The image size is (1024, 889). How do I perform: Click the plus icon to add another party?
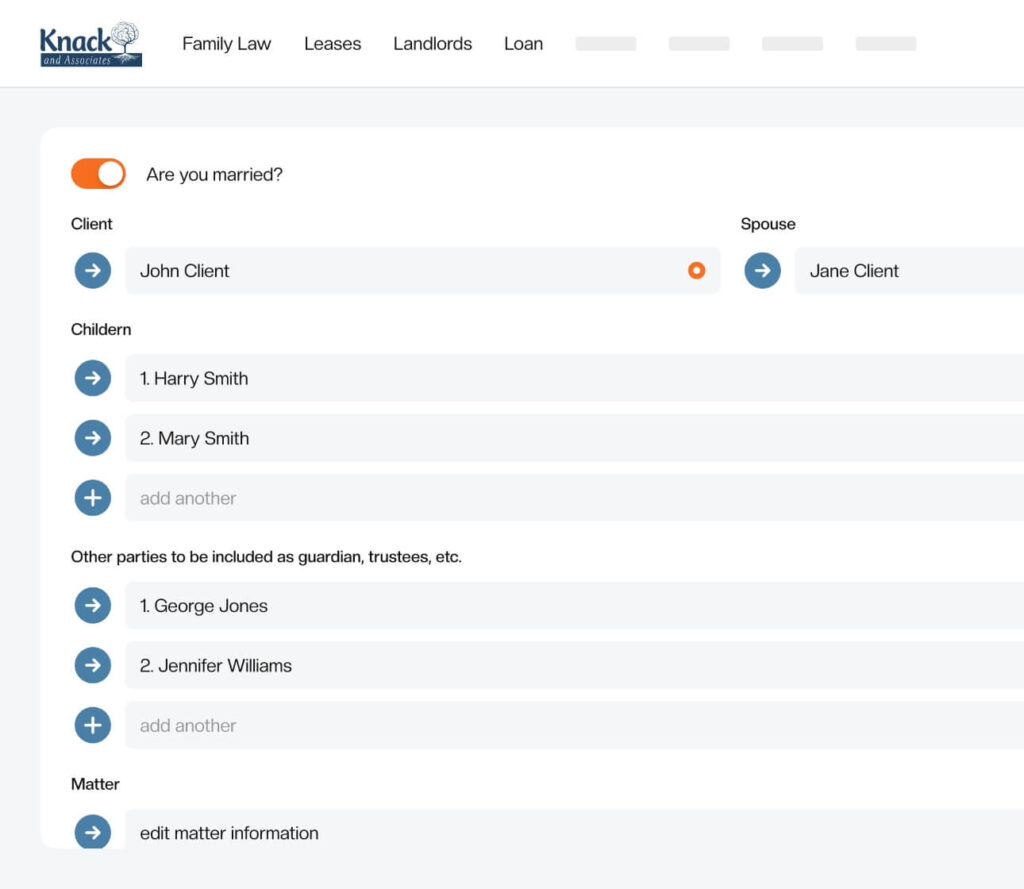pyautogui.click(x=92, y=725)
